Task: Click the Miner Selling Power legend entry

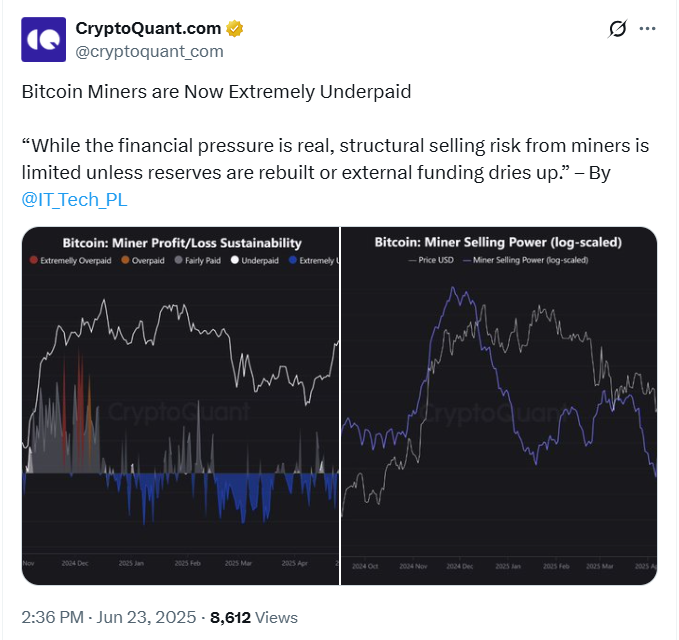Action: [x=530, y=260]
